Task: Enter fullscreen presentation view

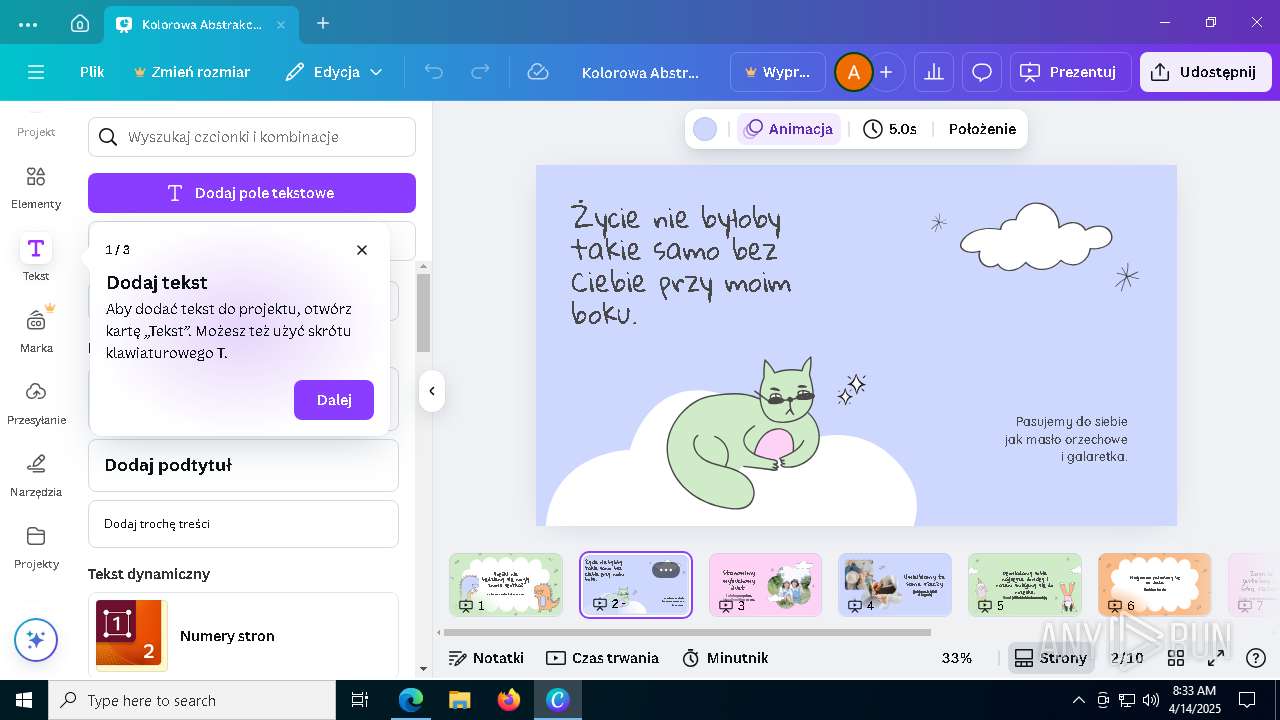Action: click(1216, 658)
